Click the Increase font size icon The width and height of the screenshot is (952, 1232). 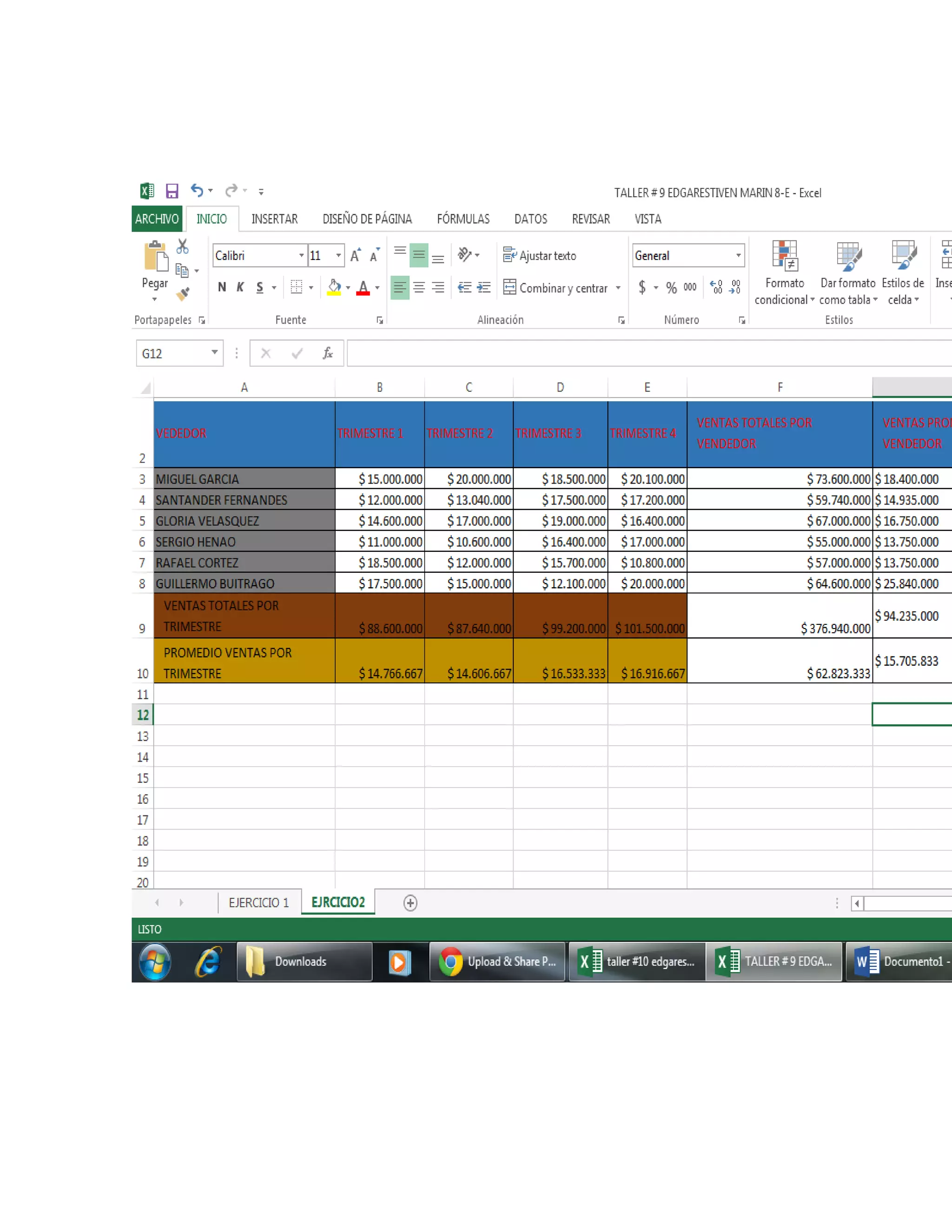tap(355, 256)
